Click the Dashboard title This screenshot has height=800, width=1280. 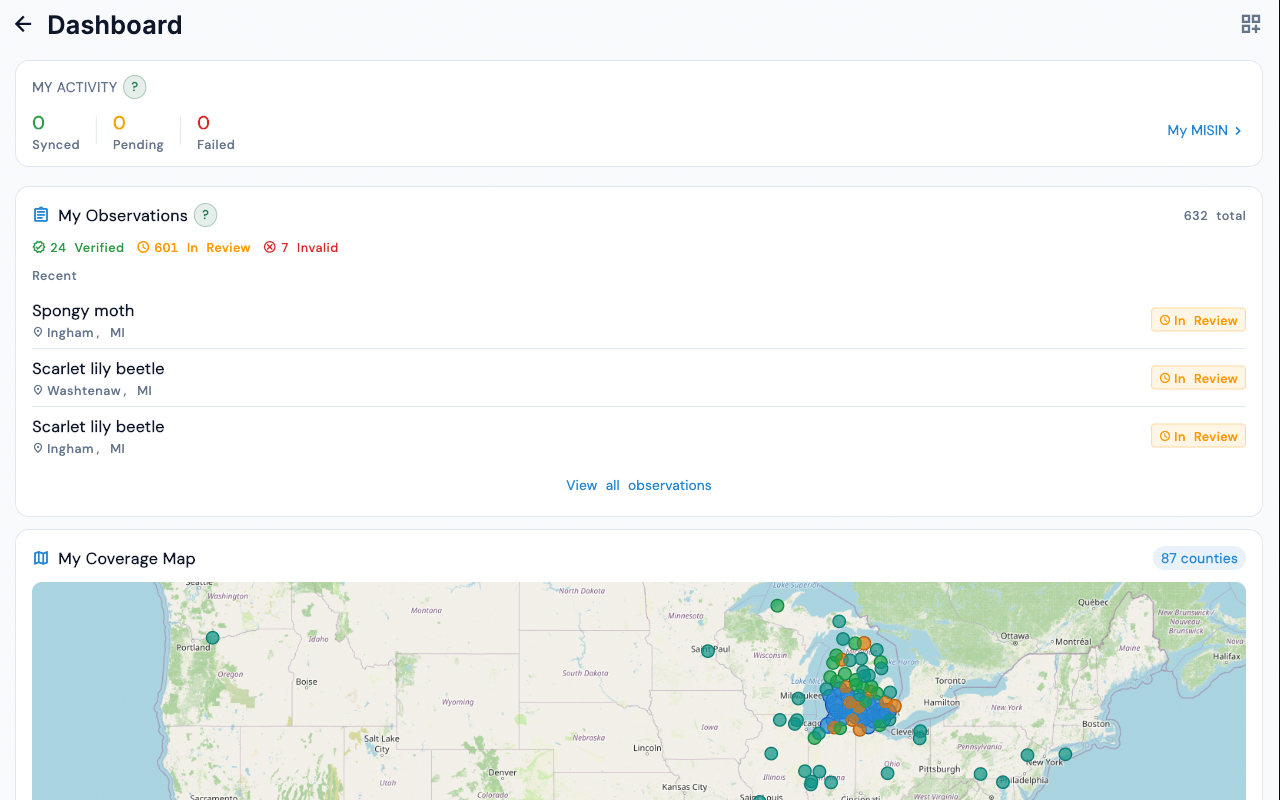(x=115, y=24)
